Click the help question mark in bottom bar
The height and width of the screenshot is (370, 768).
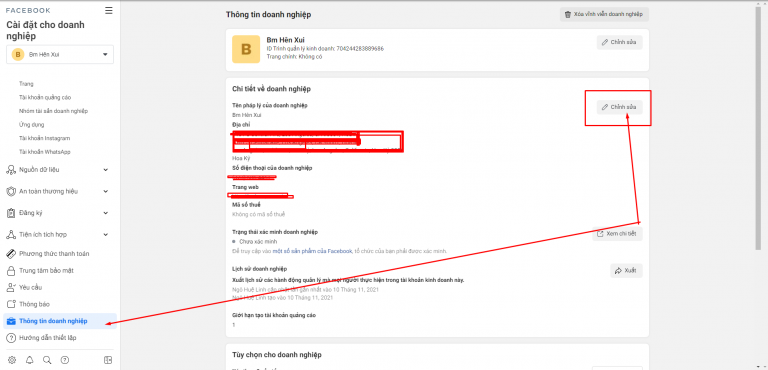(x=65, y=360)
